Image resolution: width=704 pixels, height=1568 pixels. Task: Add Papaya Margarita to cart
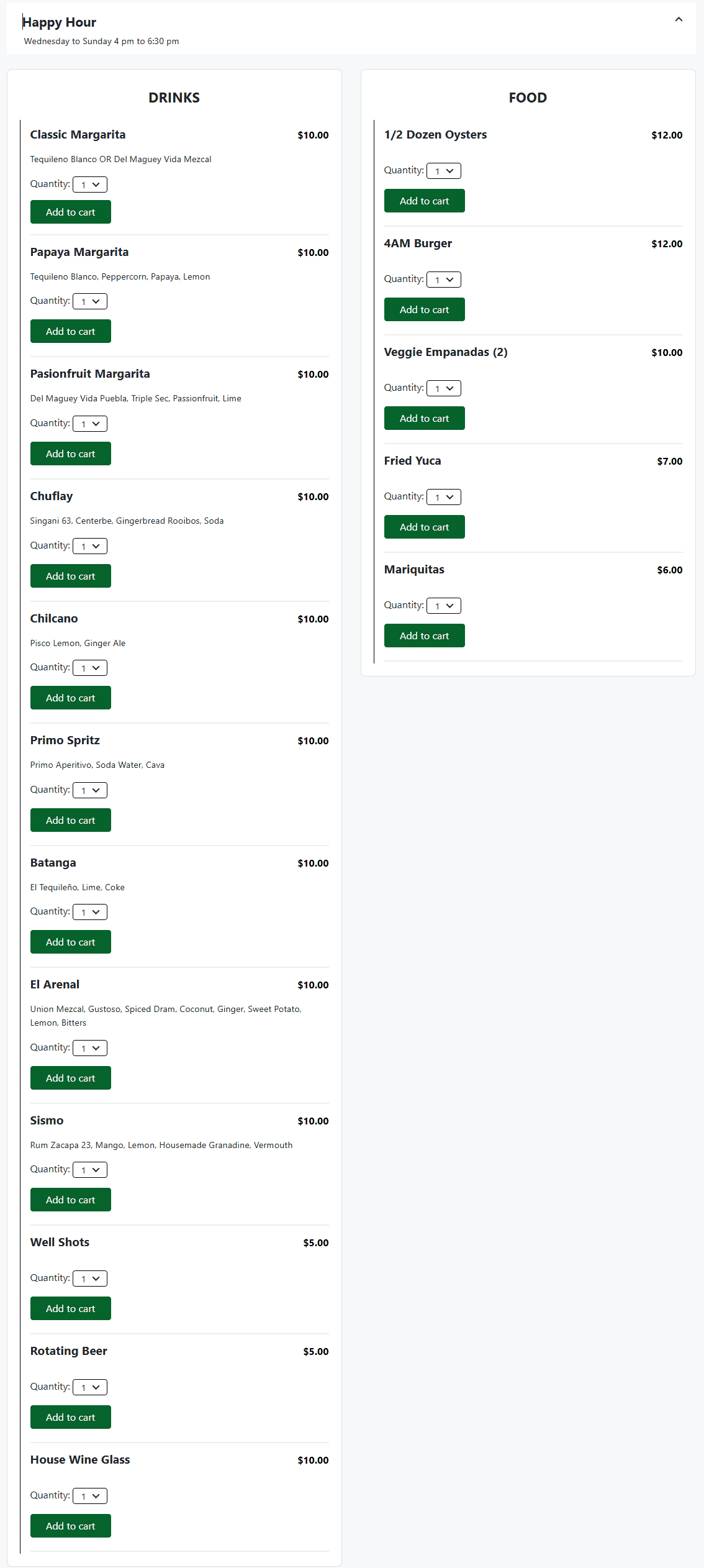71,331
